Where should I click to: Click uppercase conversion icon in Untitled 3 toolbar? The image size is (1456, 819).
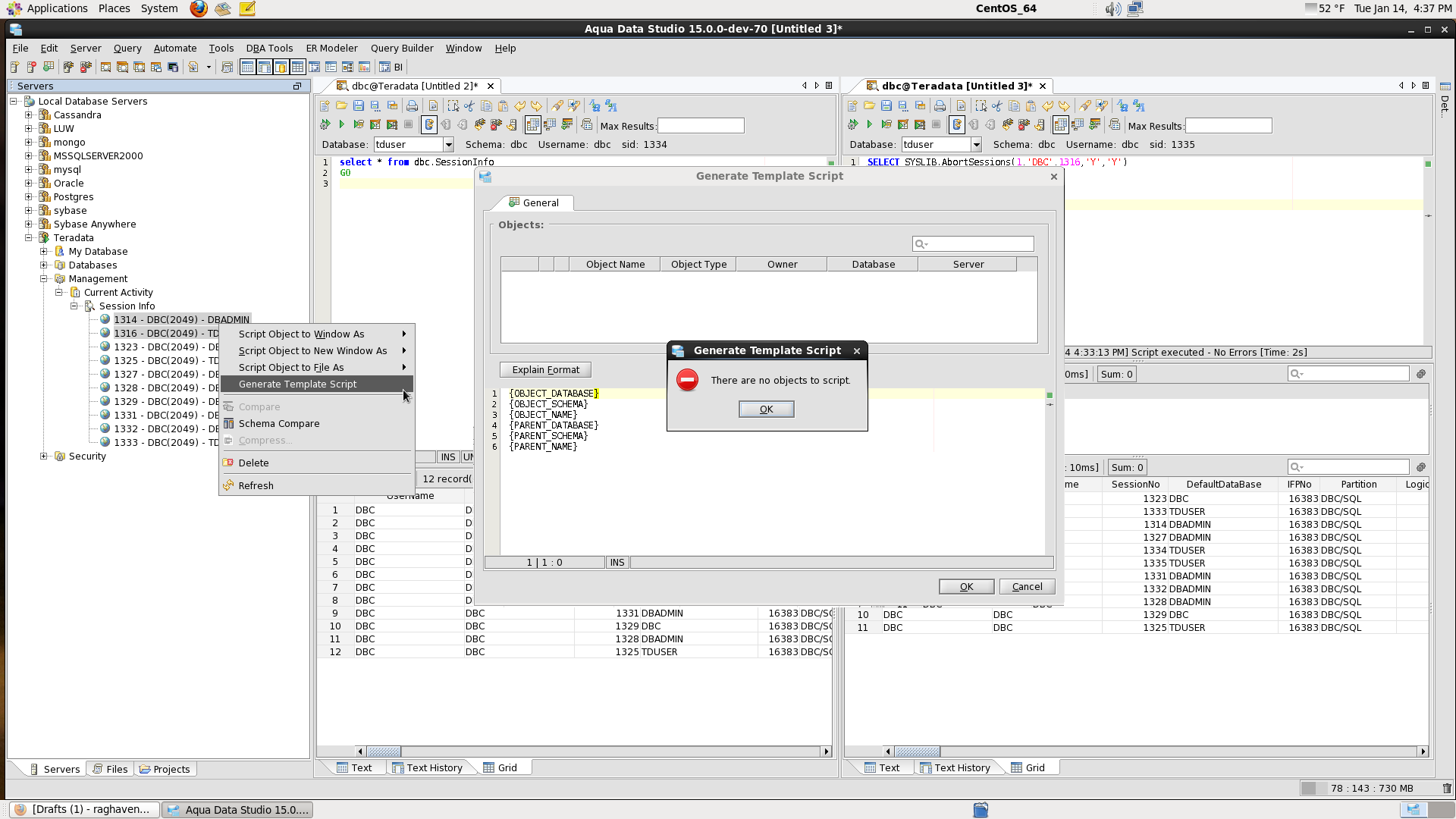[1139, 106]
